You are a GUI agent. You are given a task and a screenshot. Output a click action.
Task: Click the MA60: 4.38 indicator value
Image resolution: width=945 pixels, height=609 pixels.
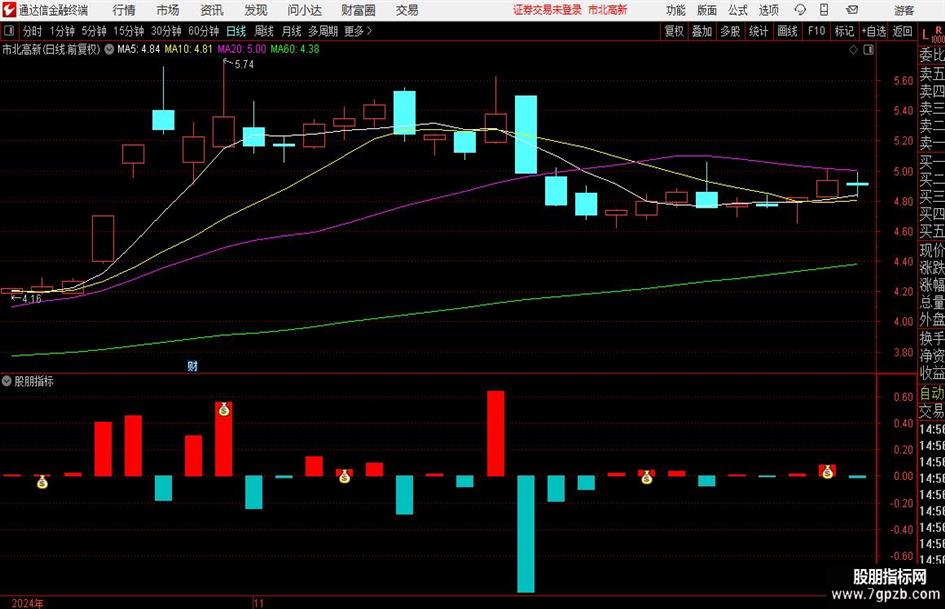click(295, 49)
